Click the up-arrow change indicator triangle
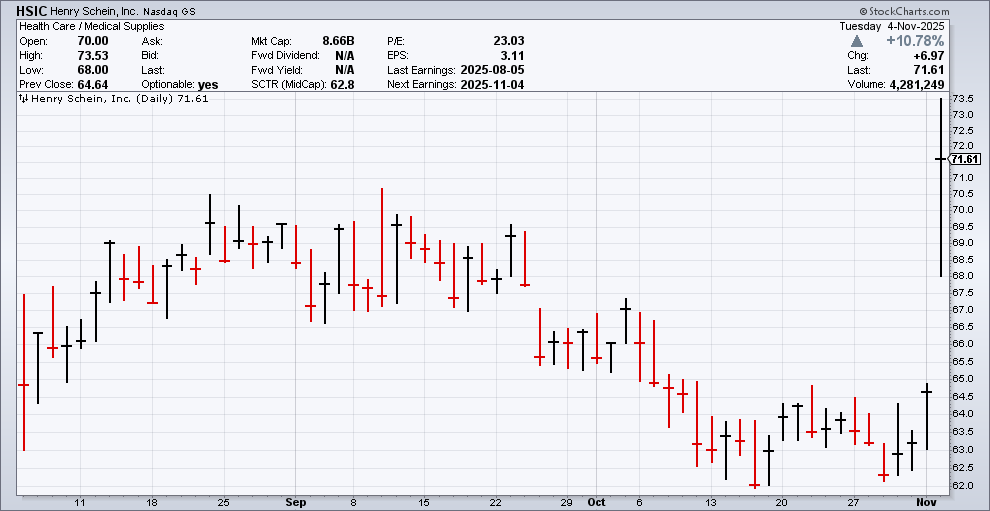 [x=857, y=41]
